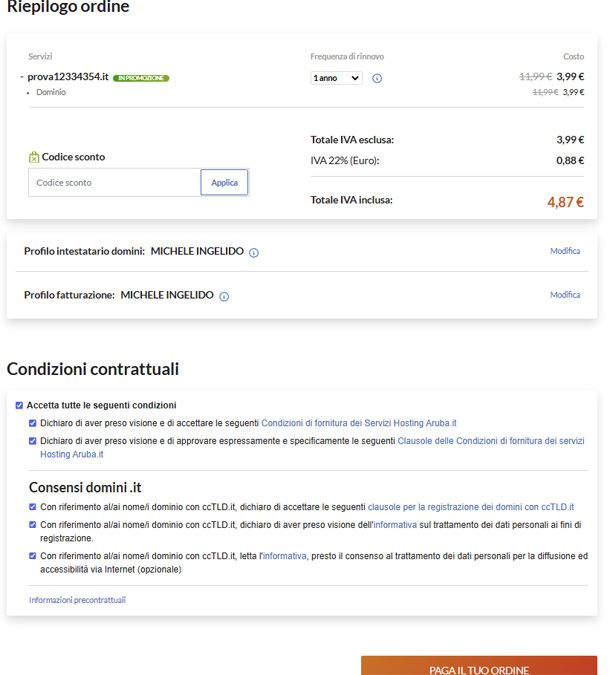Click Modifica for domain holder profile
Screen dimensions: 610x675
click(x=565, y=251)
